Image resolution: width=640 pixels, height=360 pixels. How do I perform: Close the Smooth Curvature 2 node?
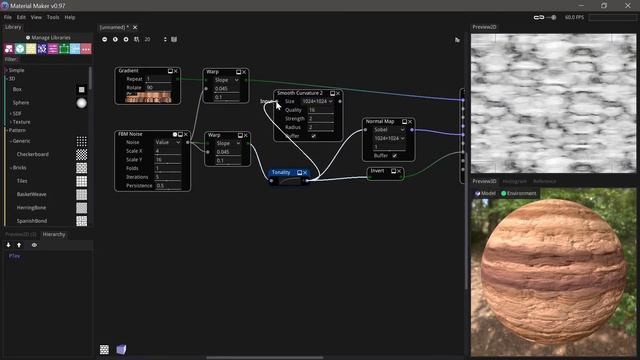tap(338, 93)
